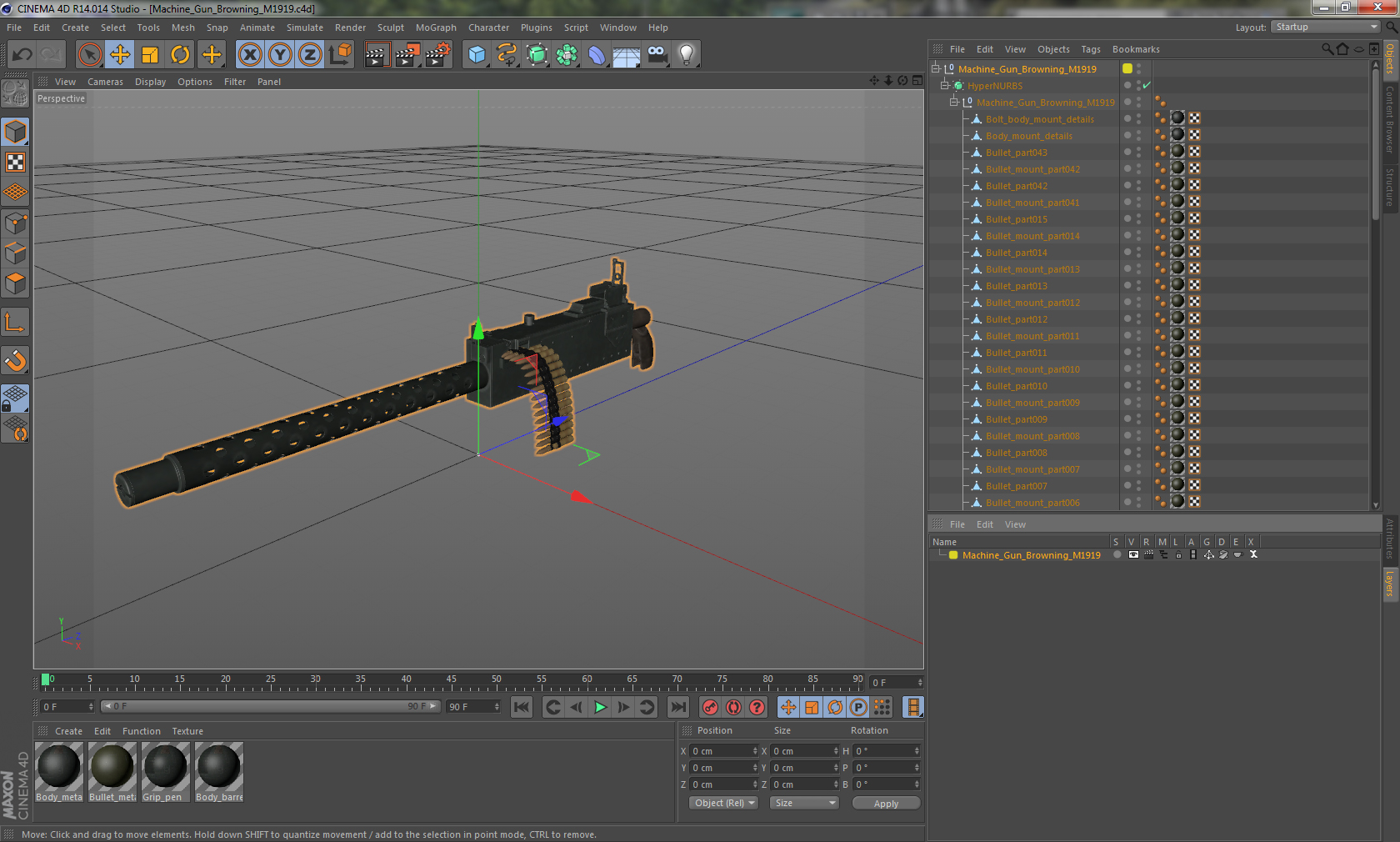Collapse nested Machine_Gun_Browning_M1919 null node
Viewport: 1400px width, 842px height.
pos(954,103)
